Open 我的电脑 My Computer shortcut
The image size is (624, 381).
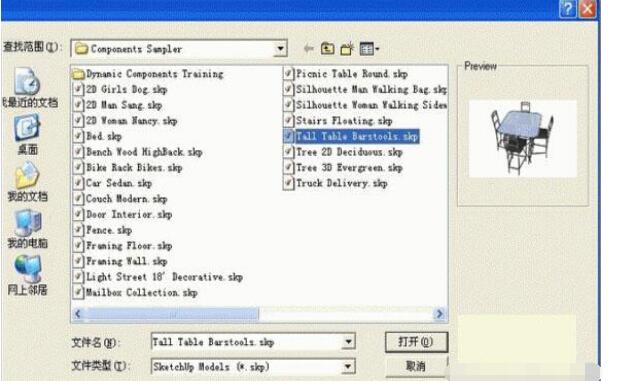[x=27, y=229]
